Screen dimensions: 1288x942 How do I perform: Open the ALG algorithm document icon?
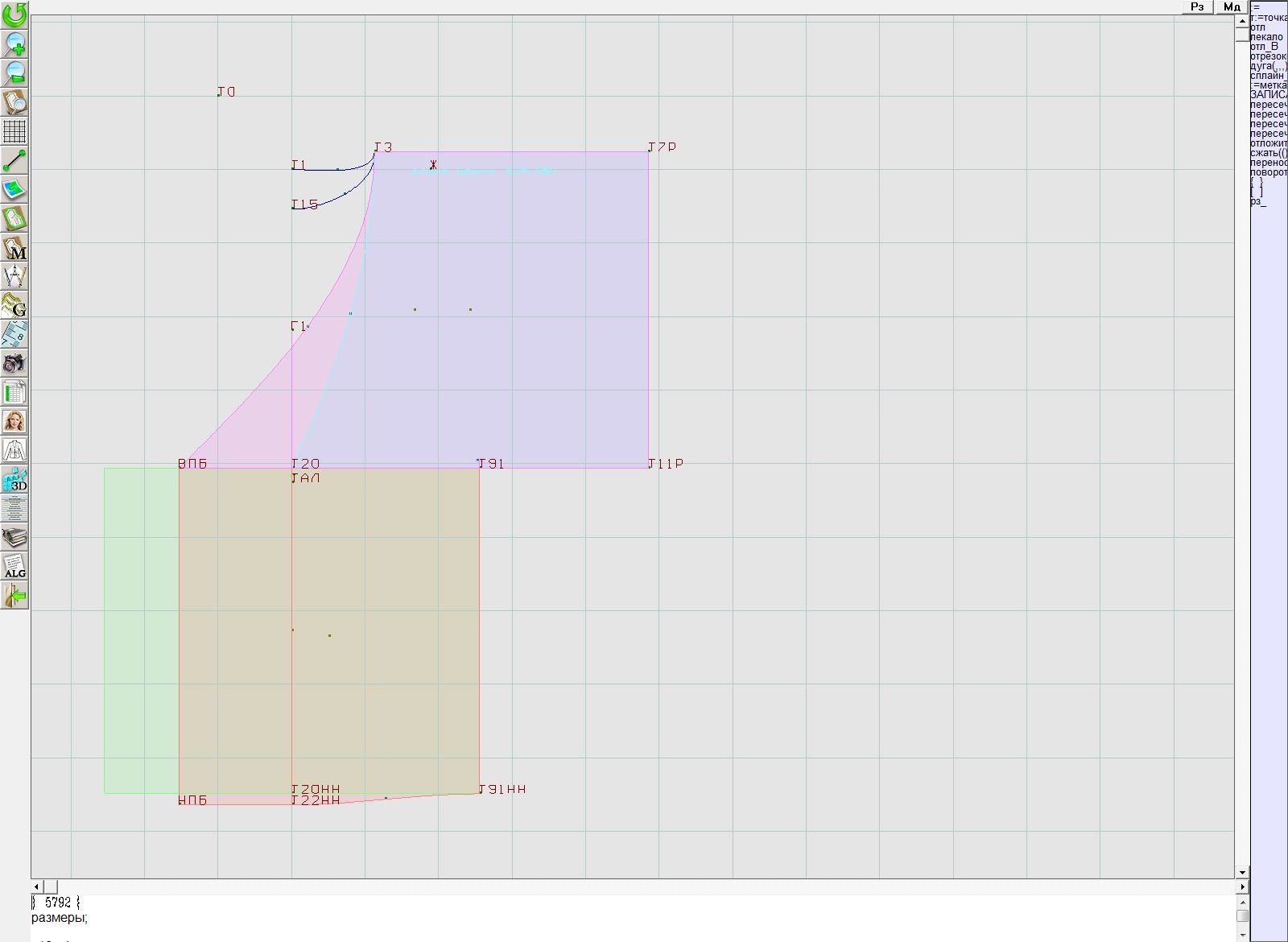(14, 566)
